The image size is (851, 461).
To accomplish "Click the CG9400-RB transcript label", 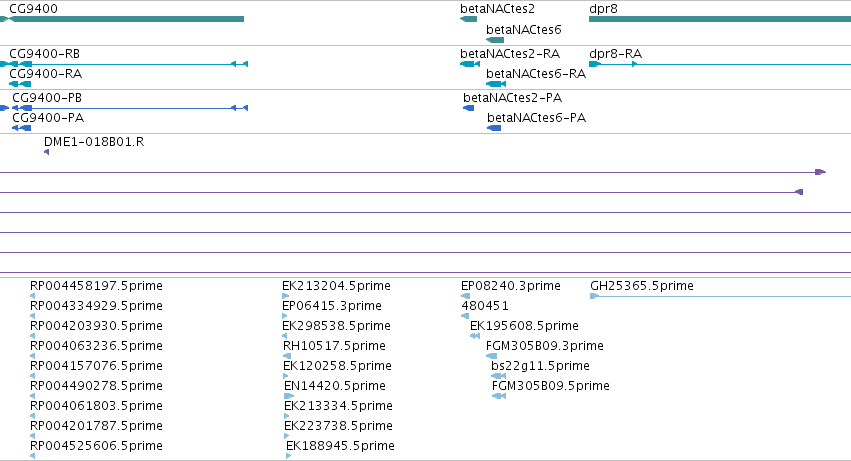I will pyautogui.click(x=45, y=54).
